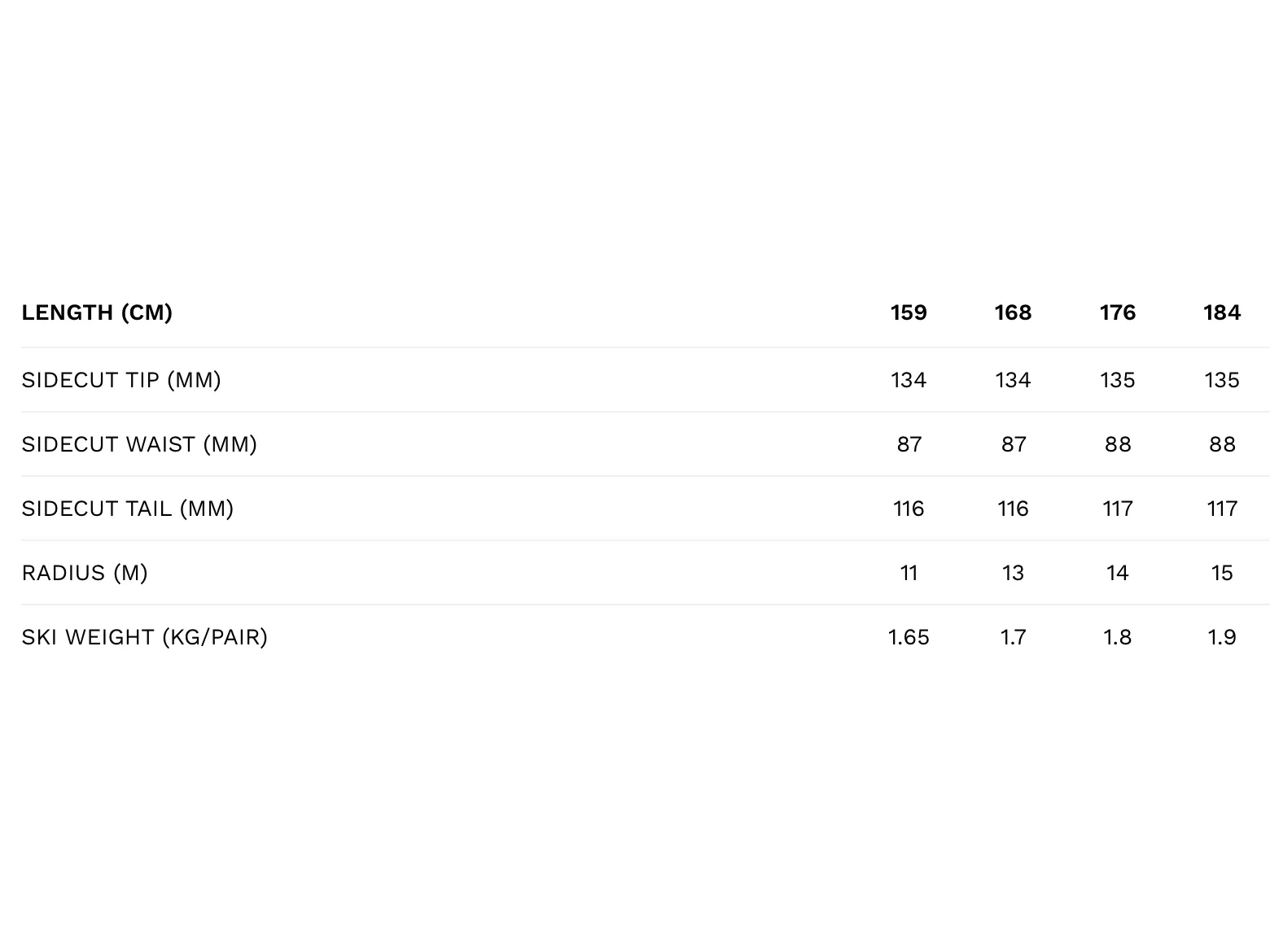The height and width of the screenshot is (952, 1270).
Task: Click ski weight value 1.7
Action: 1013,637
